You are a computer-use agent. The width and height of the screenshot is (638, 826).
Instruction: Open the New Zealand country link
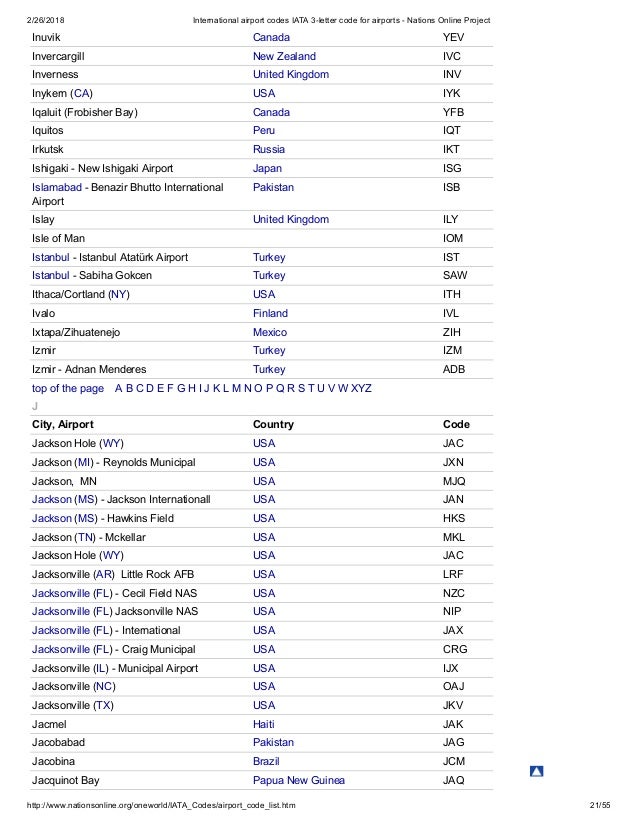(x=284, y=56)
